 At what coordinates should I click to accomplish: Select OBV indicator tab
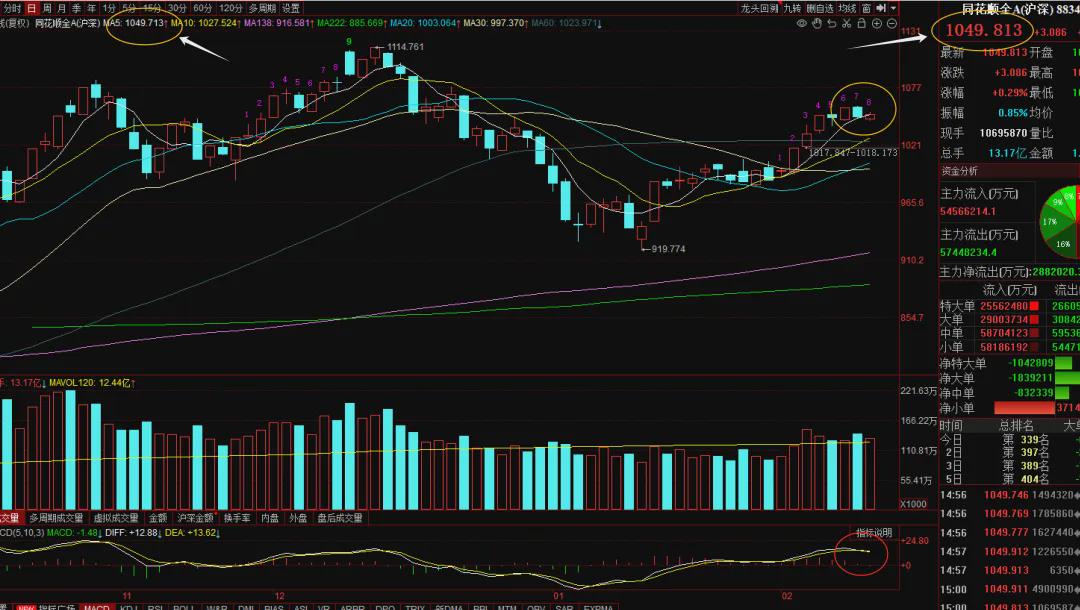(x=536, y=607)
